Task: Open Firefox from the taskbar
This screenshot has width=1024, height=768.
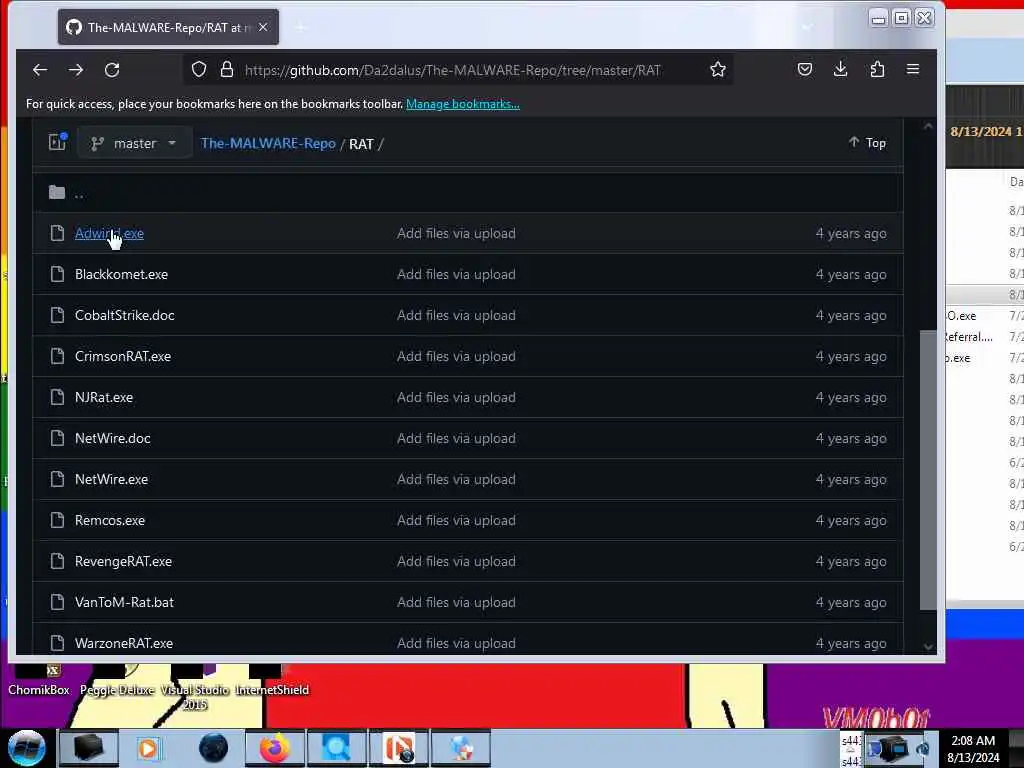Action: click(x=274, y=748)
